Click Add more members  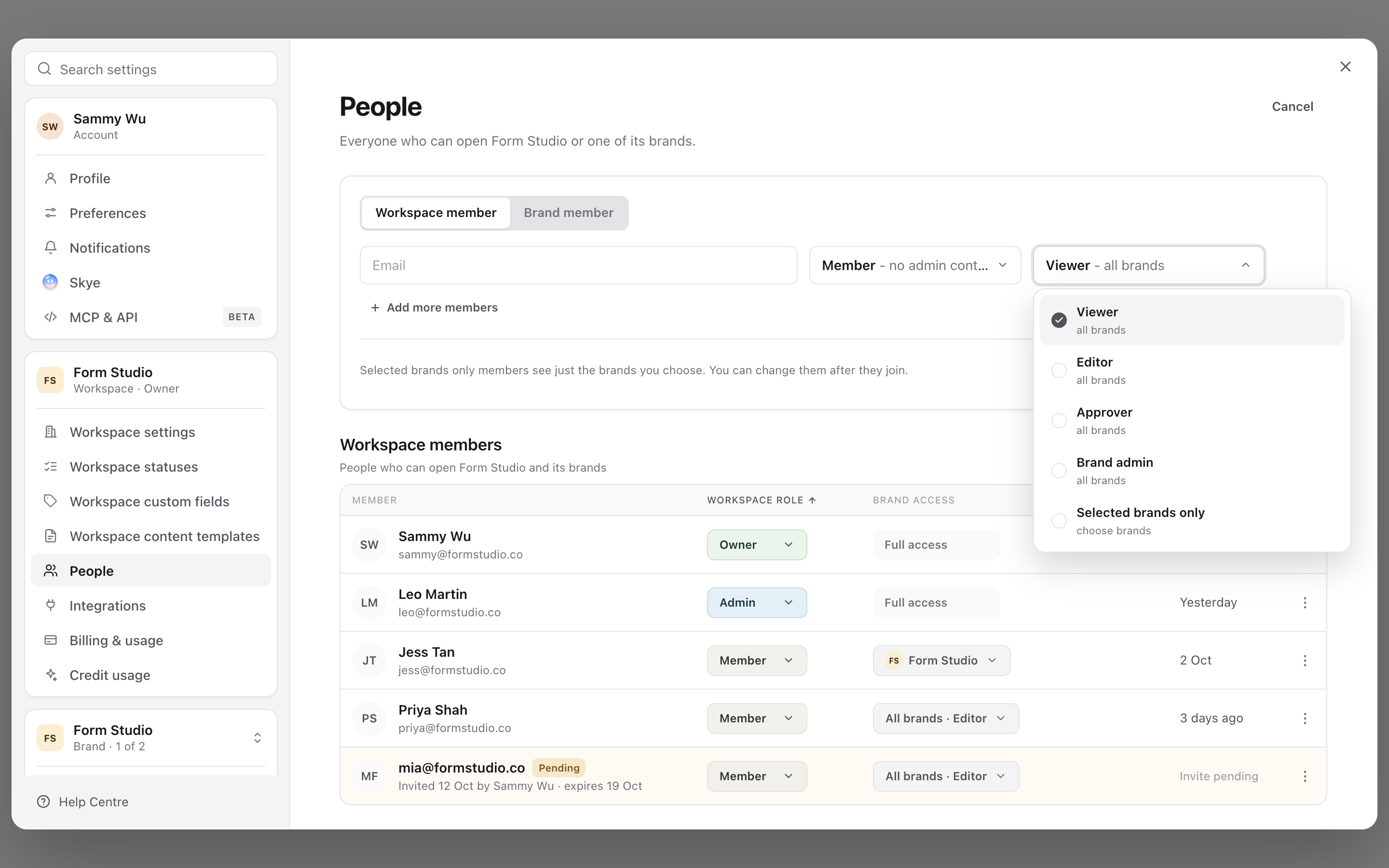434,308
